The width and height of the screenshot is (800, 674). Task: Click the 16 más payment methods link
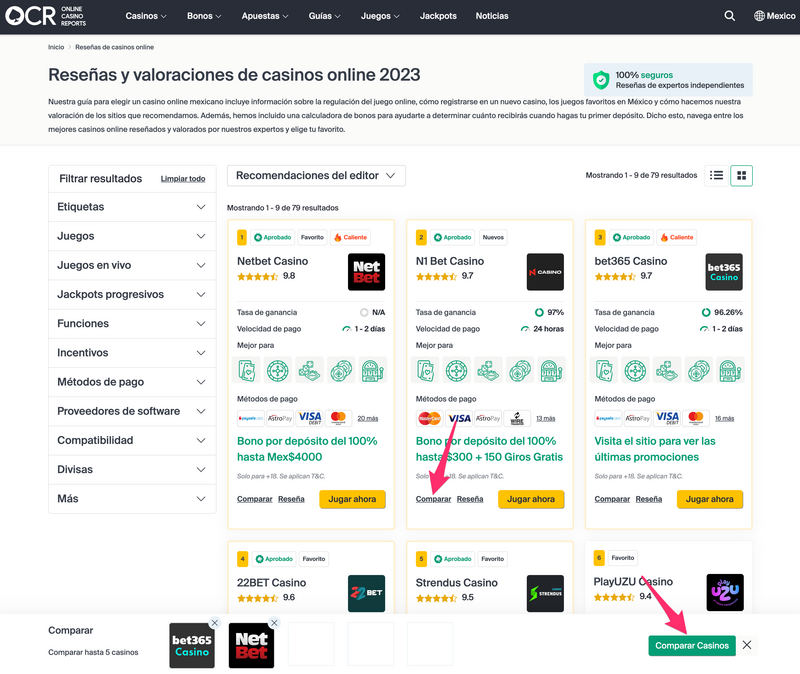[x=724, y=418]
